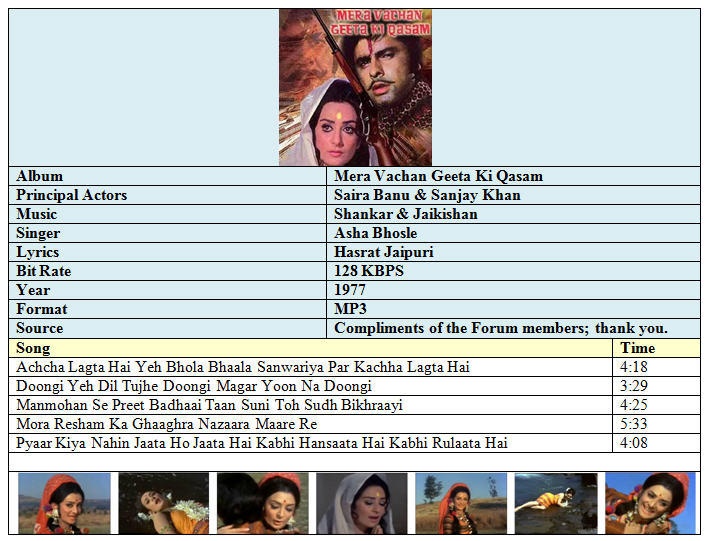Click the 'Year' row label
The height and width of the screenshot is (541, 707).
point(33,289)
